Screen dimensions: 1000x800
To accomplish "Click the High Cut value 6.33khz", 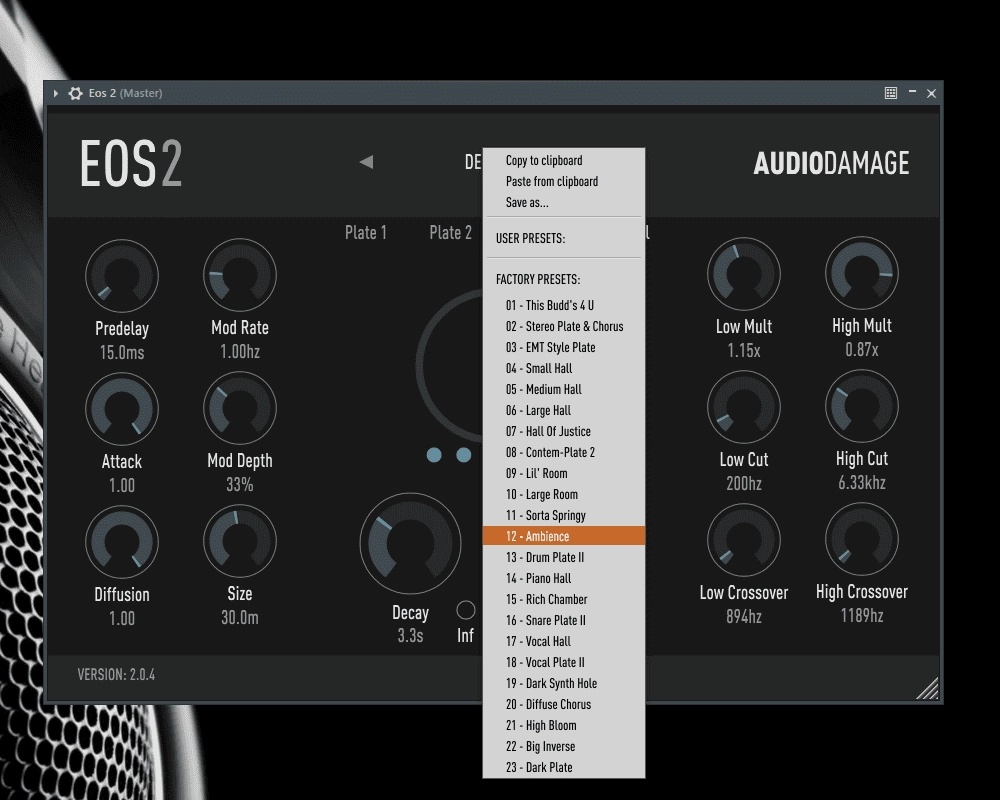I will tap(862, 482).
